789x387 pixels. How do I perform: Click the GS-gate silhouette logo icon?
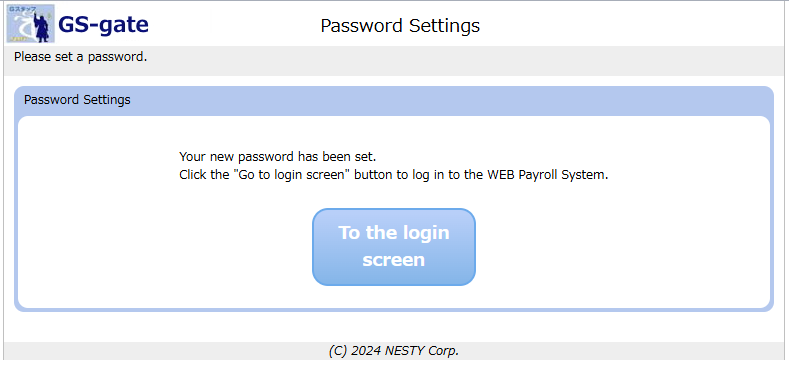(31, 24)
